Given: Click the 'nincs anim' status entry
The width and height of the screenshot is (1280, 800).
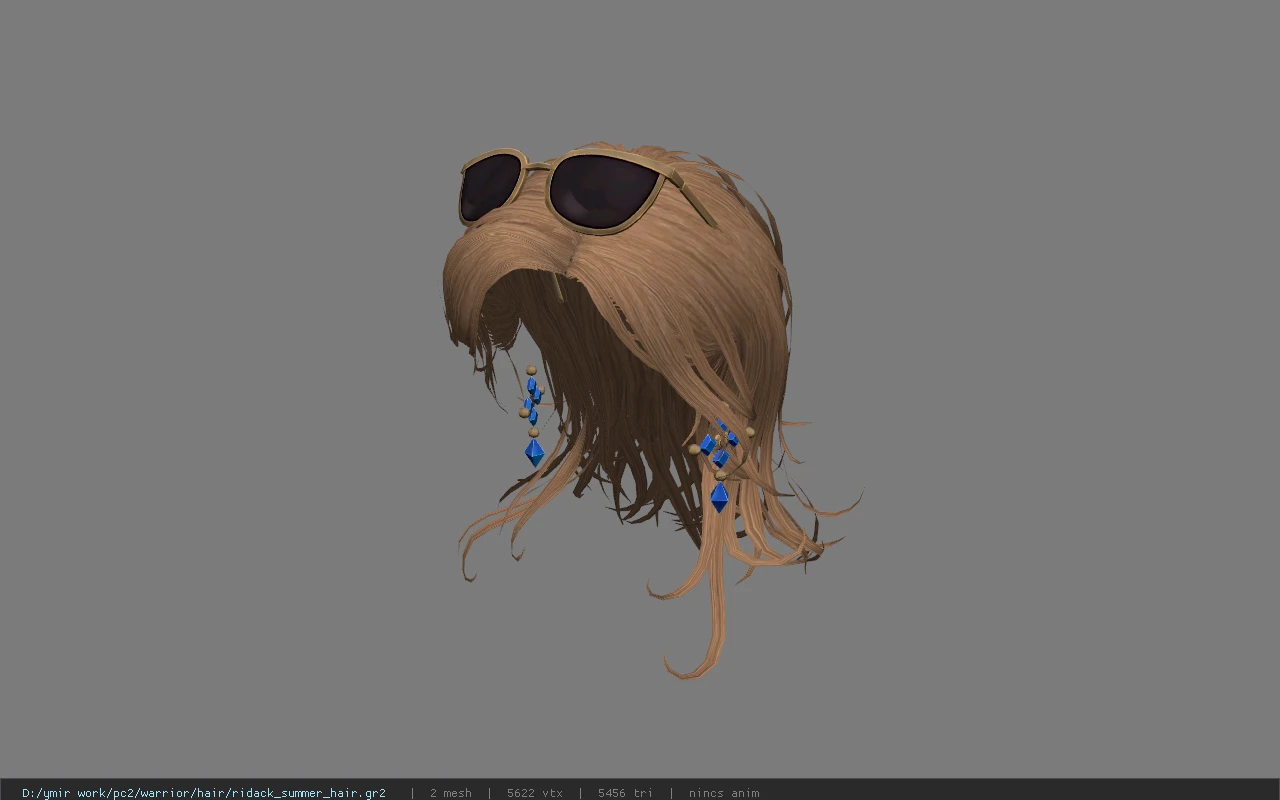Looking at the screenshot, I should click(x=724, y=793).
